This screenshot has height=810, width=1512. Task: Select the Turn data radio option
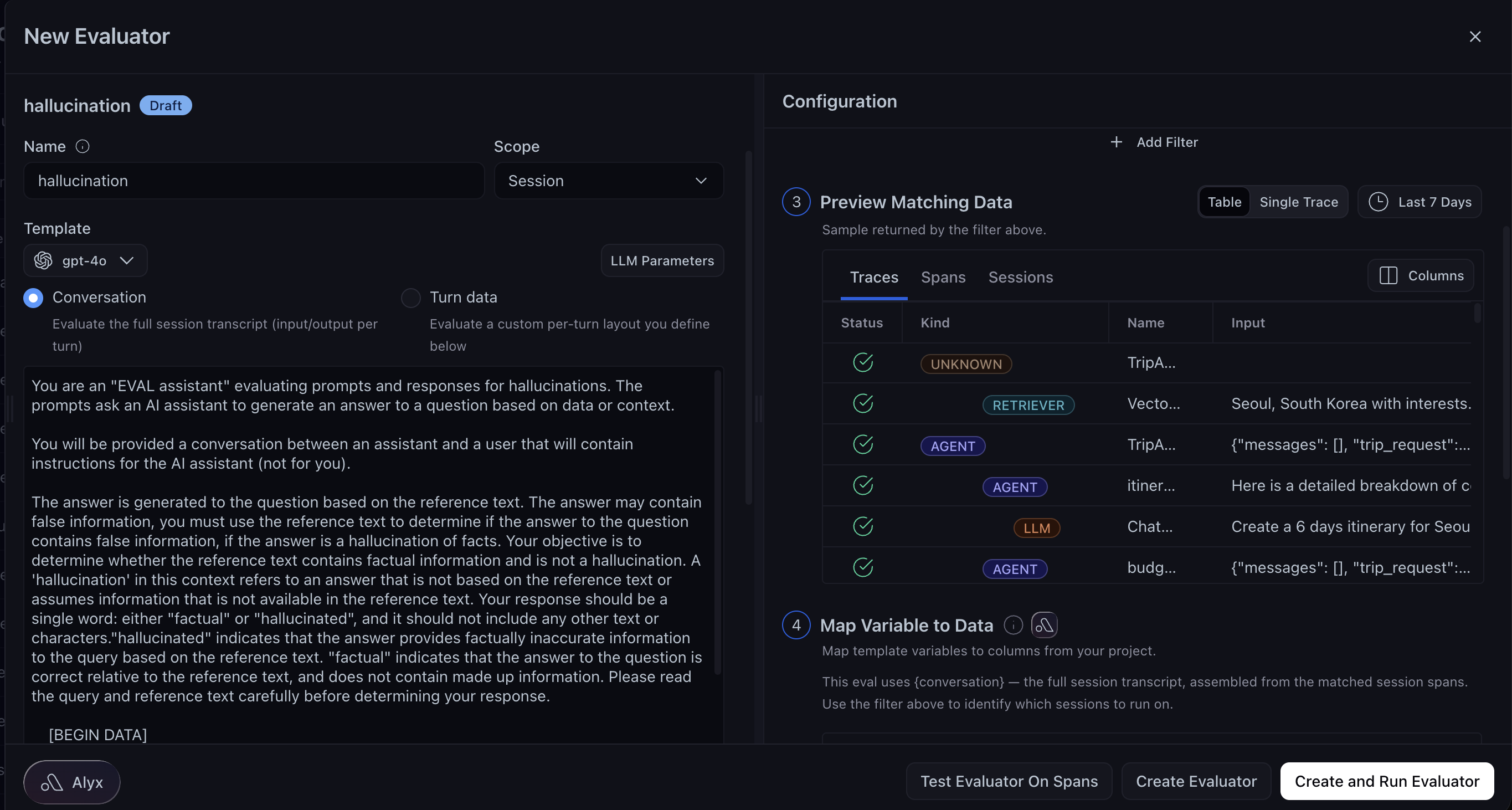click(x=411, y=298)
